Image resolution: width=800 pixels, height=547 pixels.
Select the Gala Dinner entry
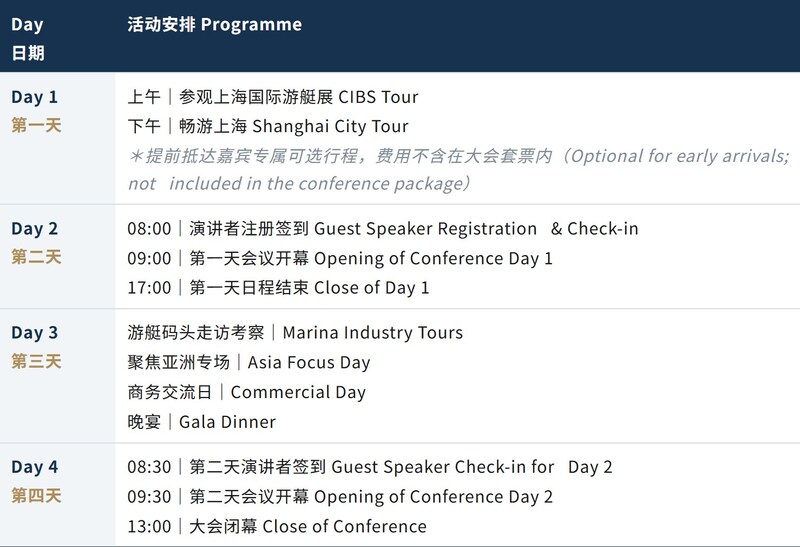point(202,422)
